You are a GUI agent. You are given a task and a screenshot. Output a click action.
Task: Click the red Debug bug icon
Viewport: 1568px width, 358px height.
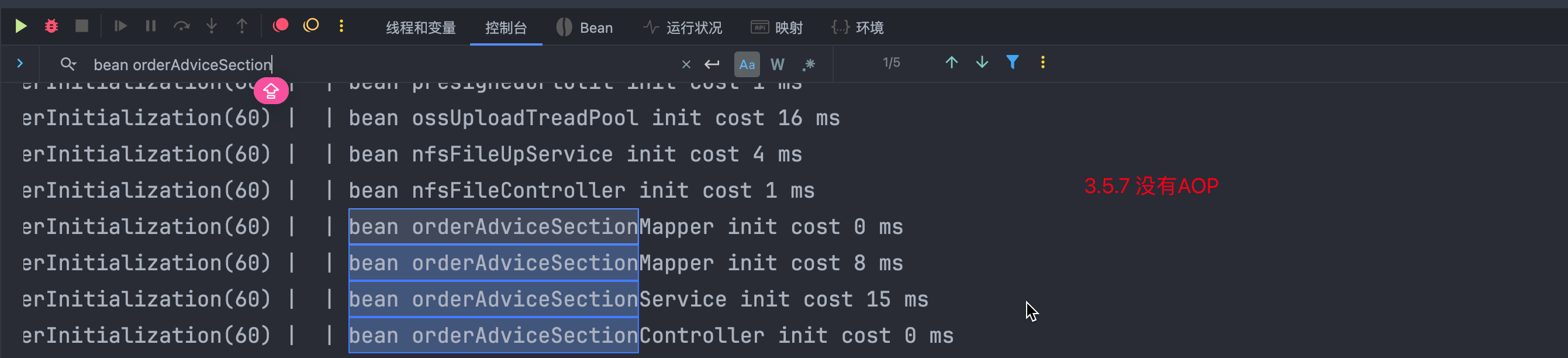[x=51, y=26]
